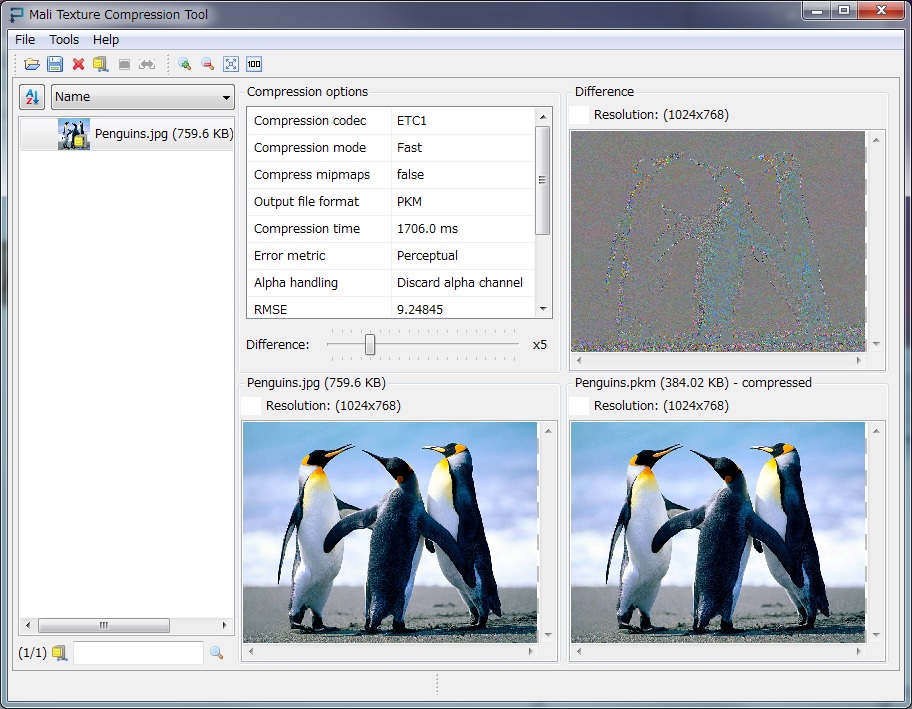Click the compress icon in the toolbar
The image size is (912, 709).
click(100, 64)
